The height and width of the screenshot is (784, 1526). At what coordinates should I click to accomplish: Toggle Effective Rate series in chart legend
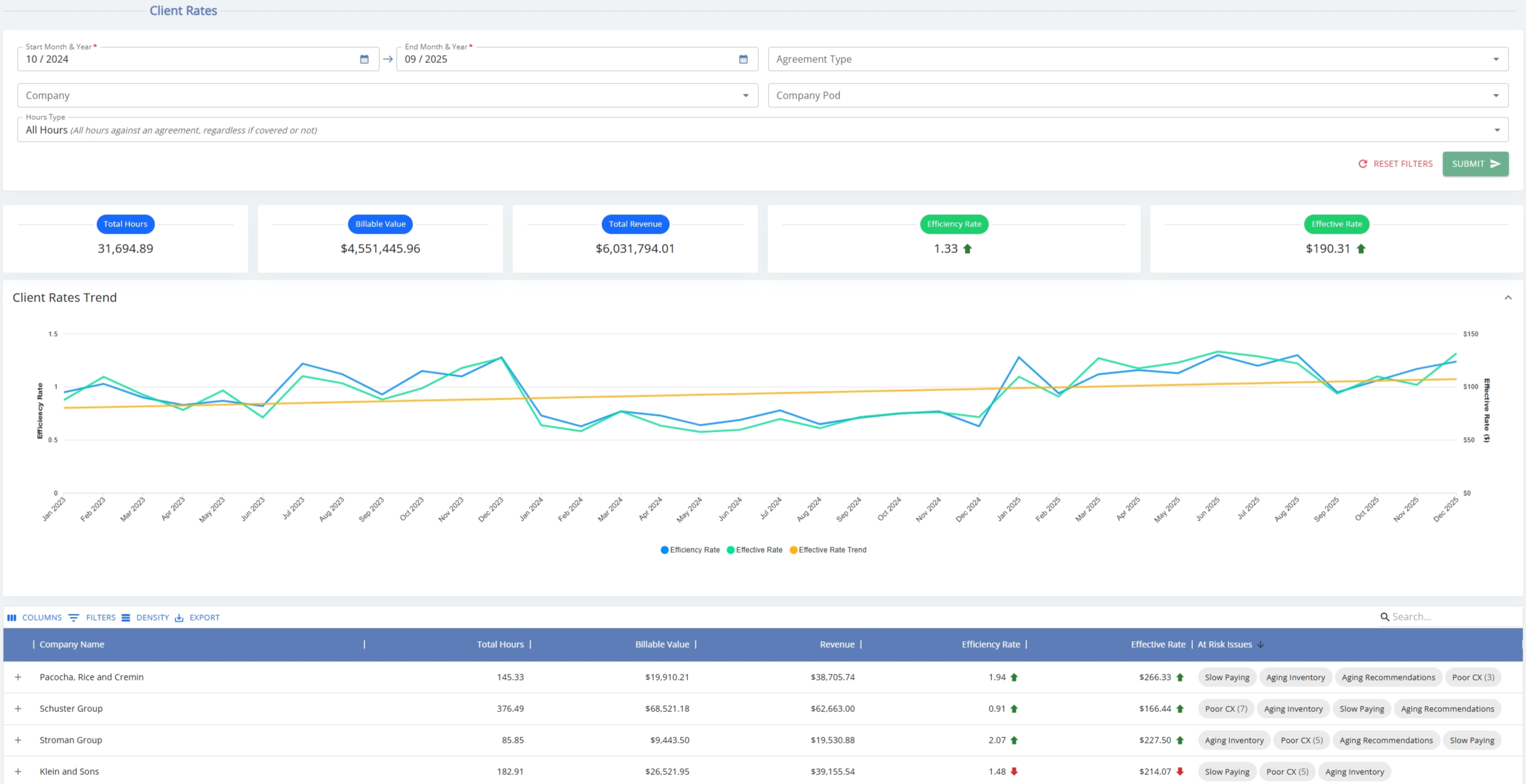coord(755,550)
